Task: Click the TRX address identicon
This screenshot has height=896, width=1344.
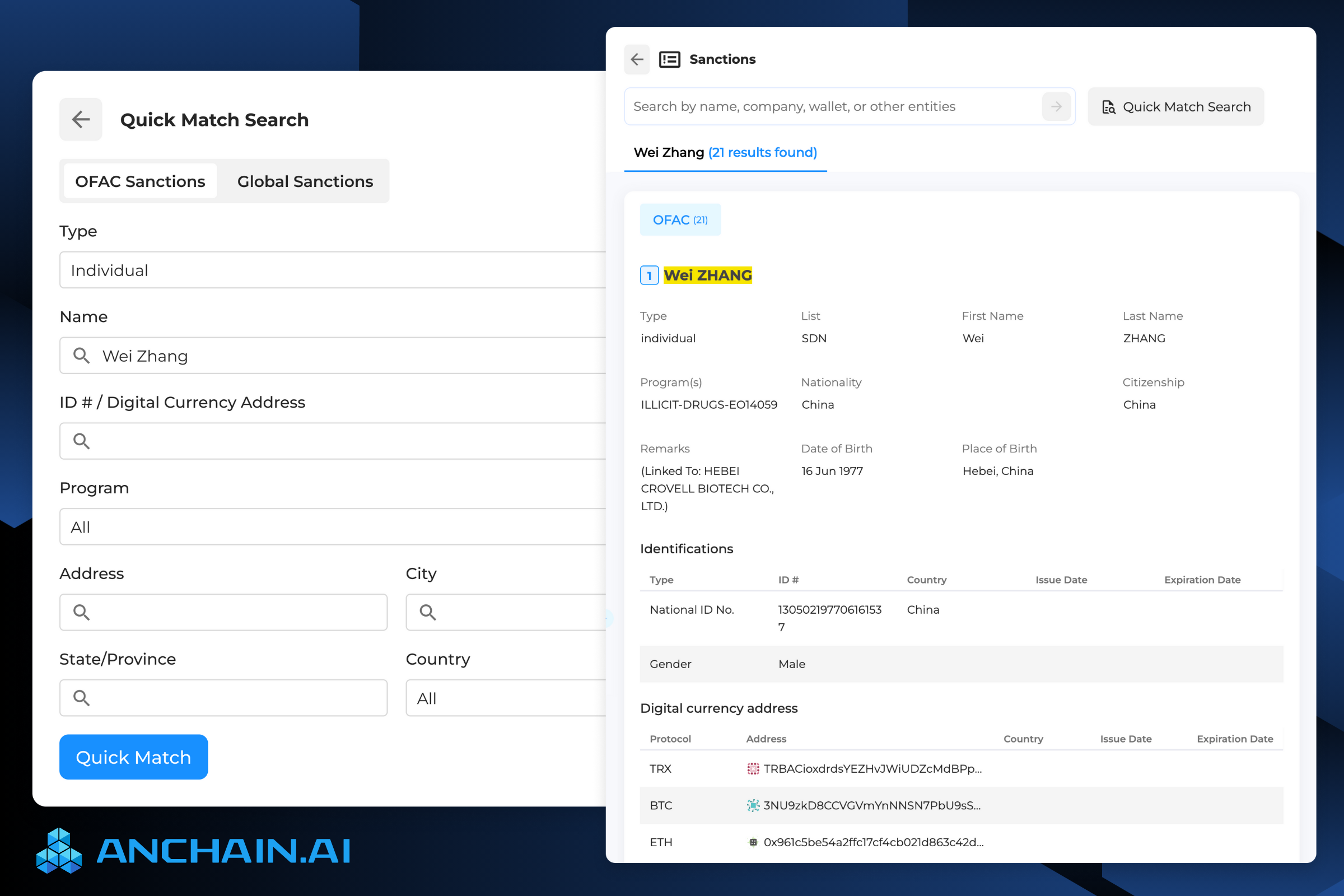Action: pos(753,768)
